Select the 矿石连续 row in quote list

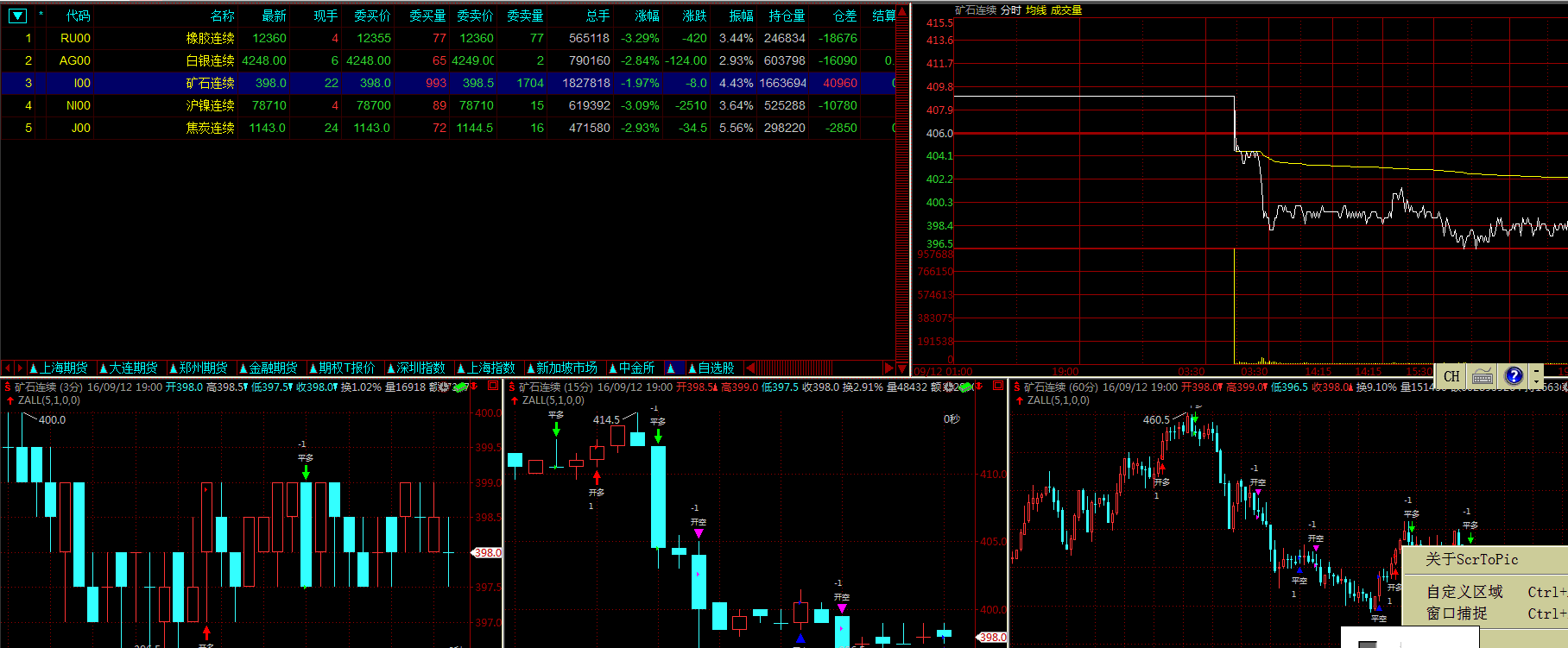pos(210,84)
